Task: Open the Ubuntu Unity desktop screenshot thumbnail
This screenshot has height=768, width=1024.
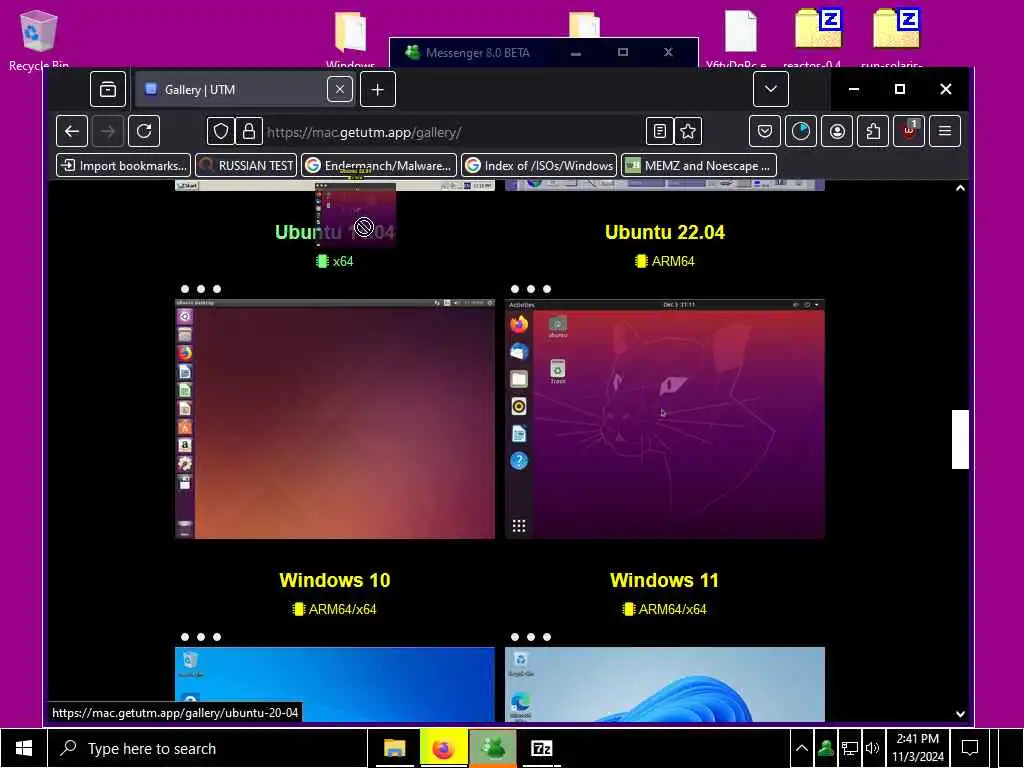Action: pyautogui.click(x=335, y=419)
